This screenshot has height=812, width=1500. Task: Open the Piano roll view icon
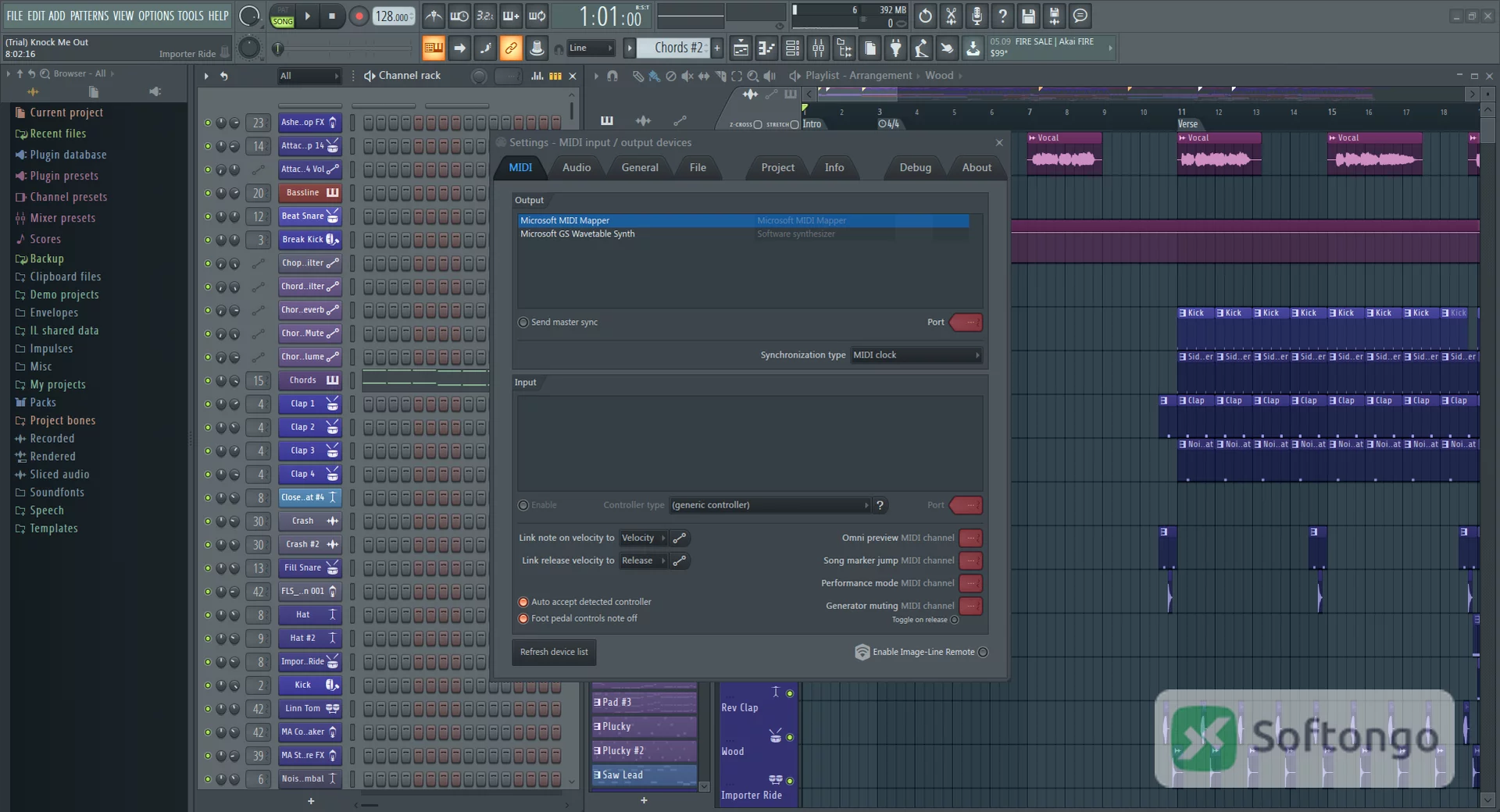766,48
